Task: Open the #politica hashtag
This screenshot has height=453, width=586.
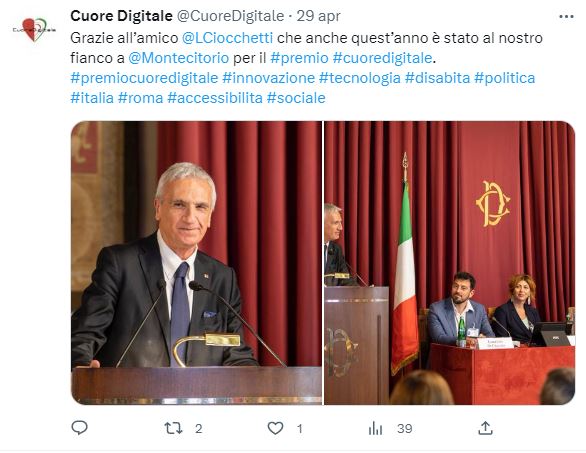Action: pyautogui.click(x=505, y=78)
